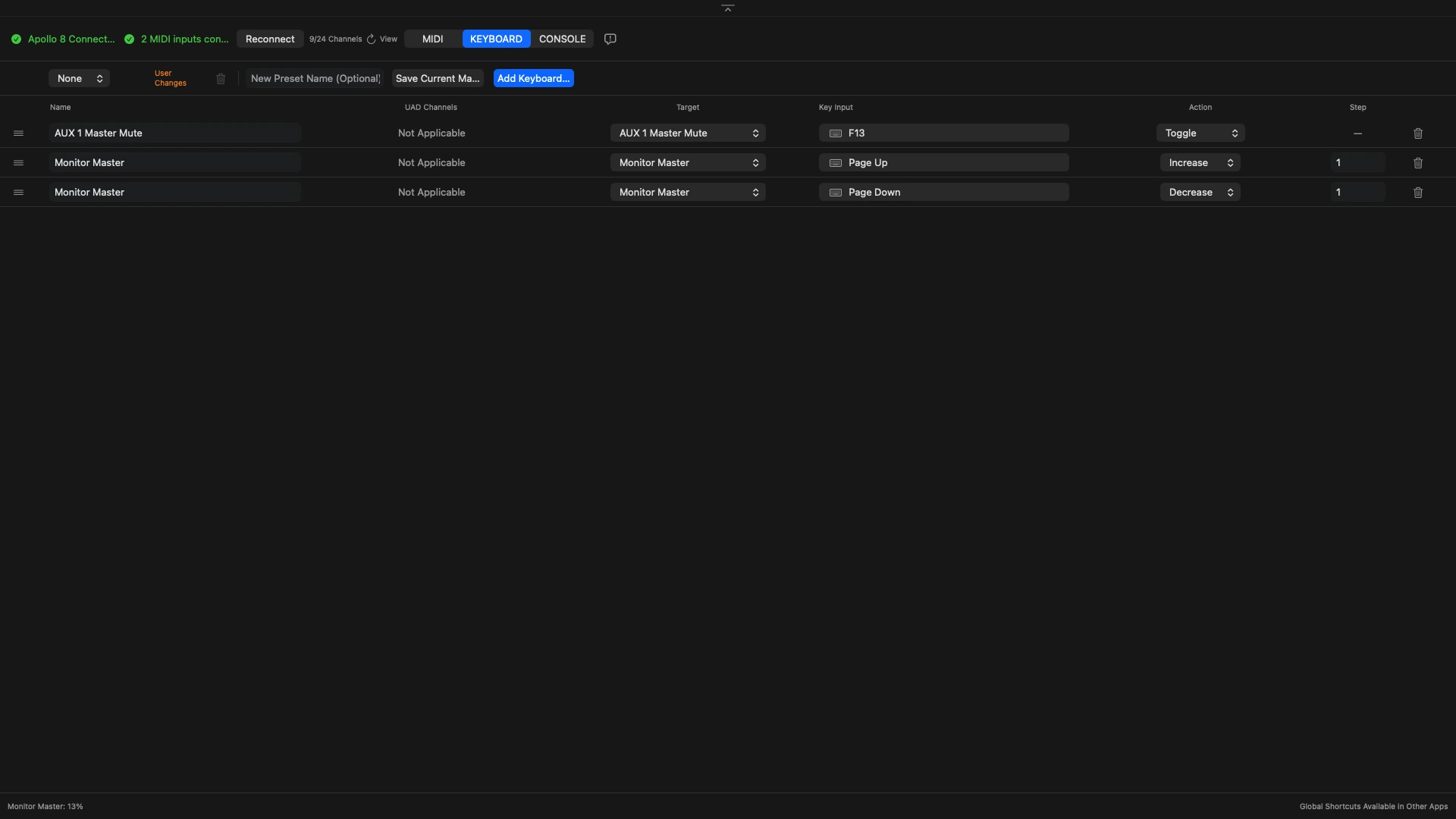The height and width of the screenshot is (819, 1456).
Task: Click the Monitor Master: 13% status text
Action: (x=45, y=807)
